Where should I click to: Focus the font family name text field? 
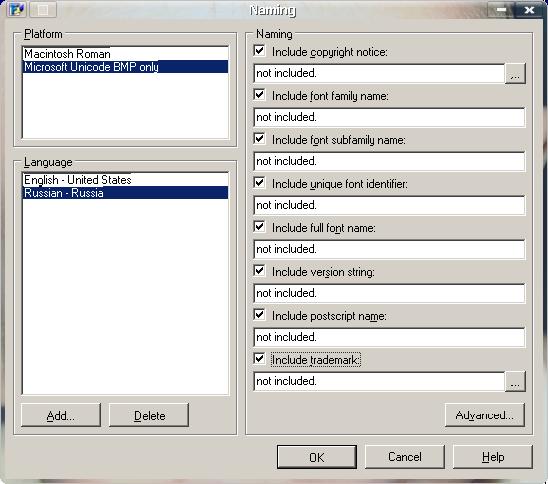click(389, 117)
